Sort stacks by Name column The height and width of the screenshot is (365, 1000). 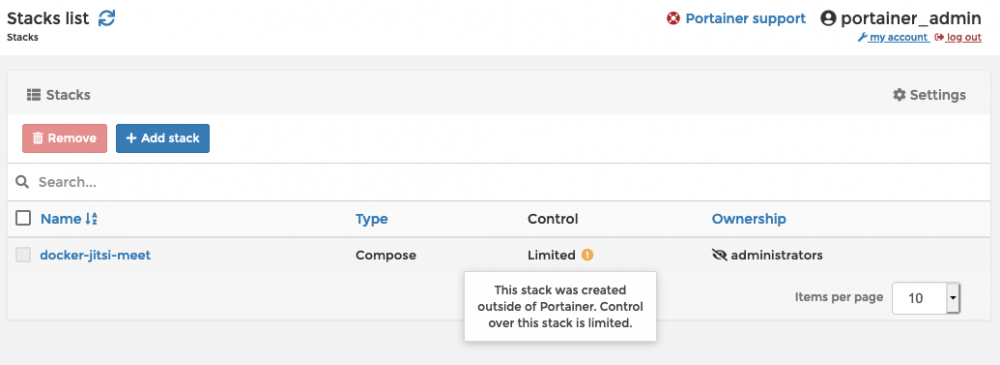pos(61,219)
